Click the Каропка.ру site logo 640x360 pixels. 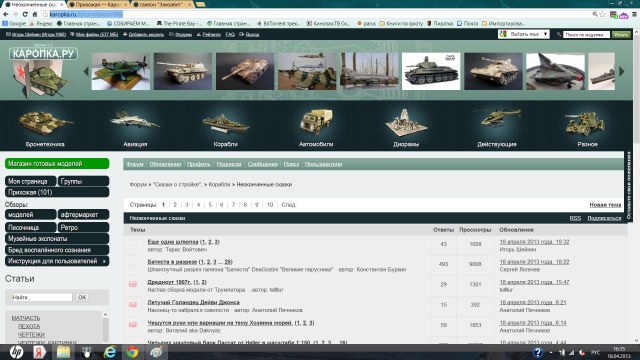pos(43,54)
